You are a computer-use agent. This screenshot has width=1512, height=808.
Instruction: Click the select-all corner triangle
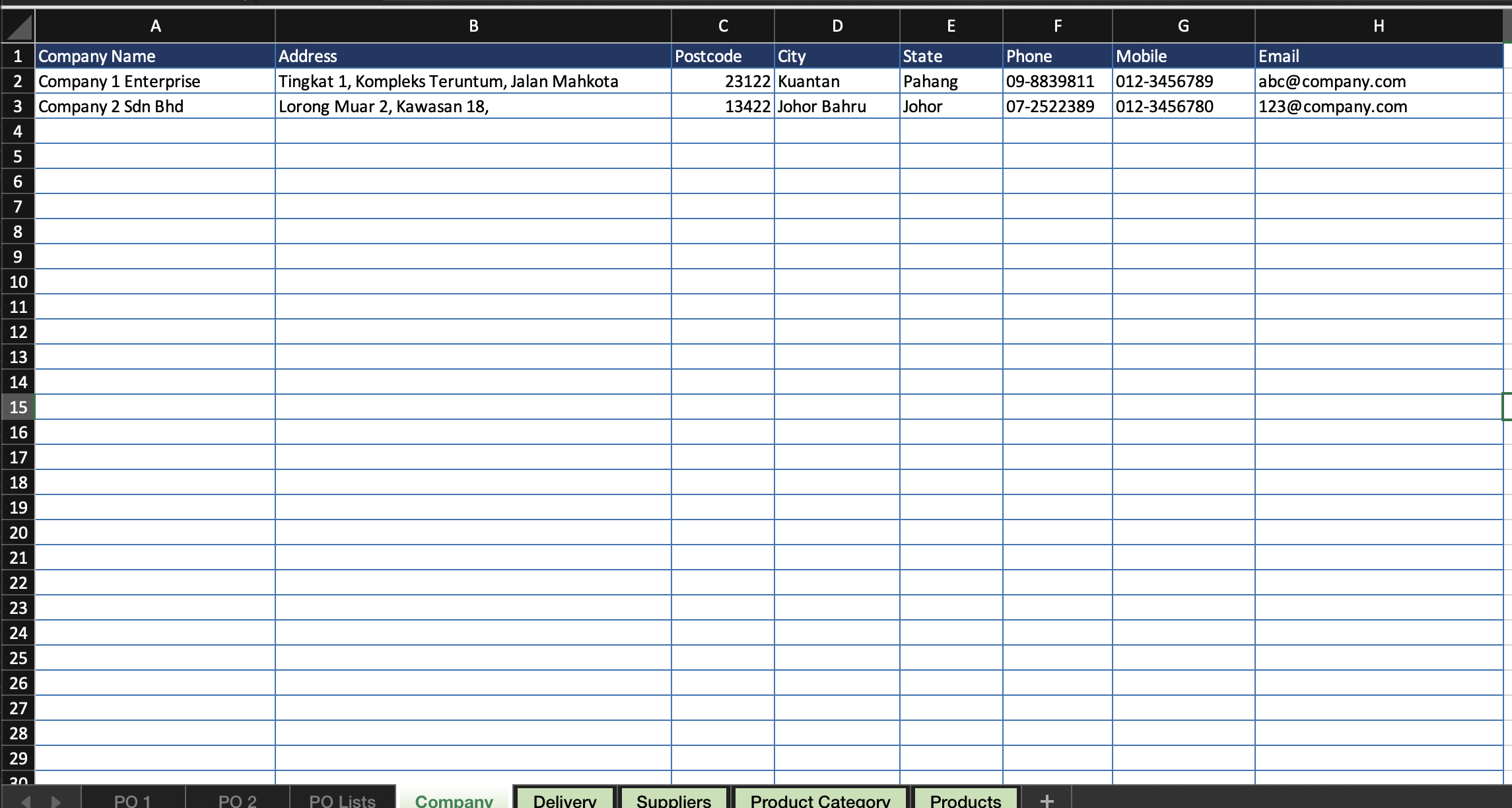[18, 26]
